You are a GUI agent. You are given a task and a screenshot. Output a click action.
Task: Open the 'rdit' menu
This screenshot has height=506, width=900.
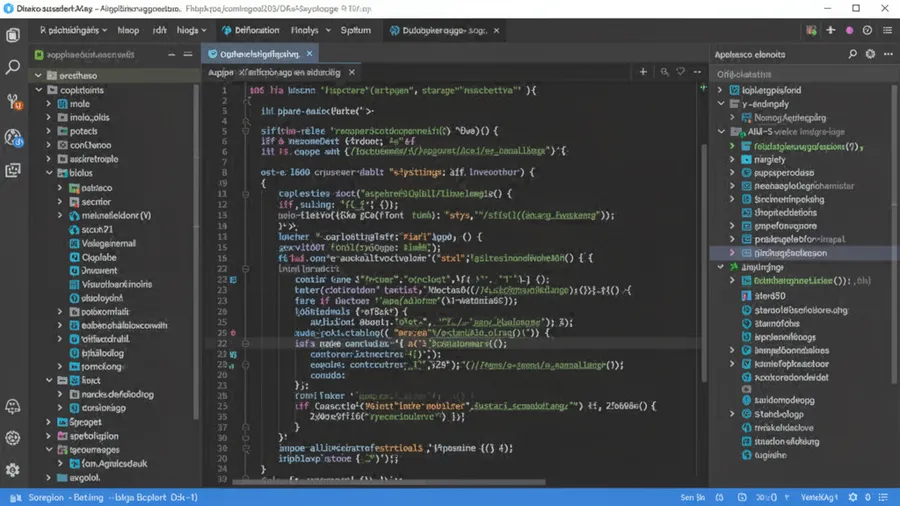coord(160,30)
